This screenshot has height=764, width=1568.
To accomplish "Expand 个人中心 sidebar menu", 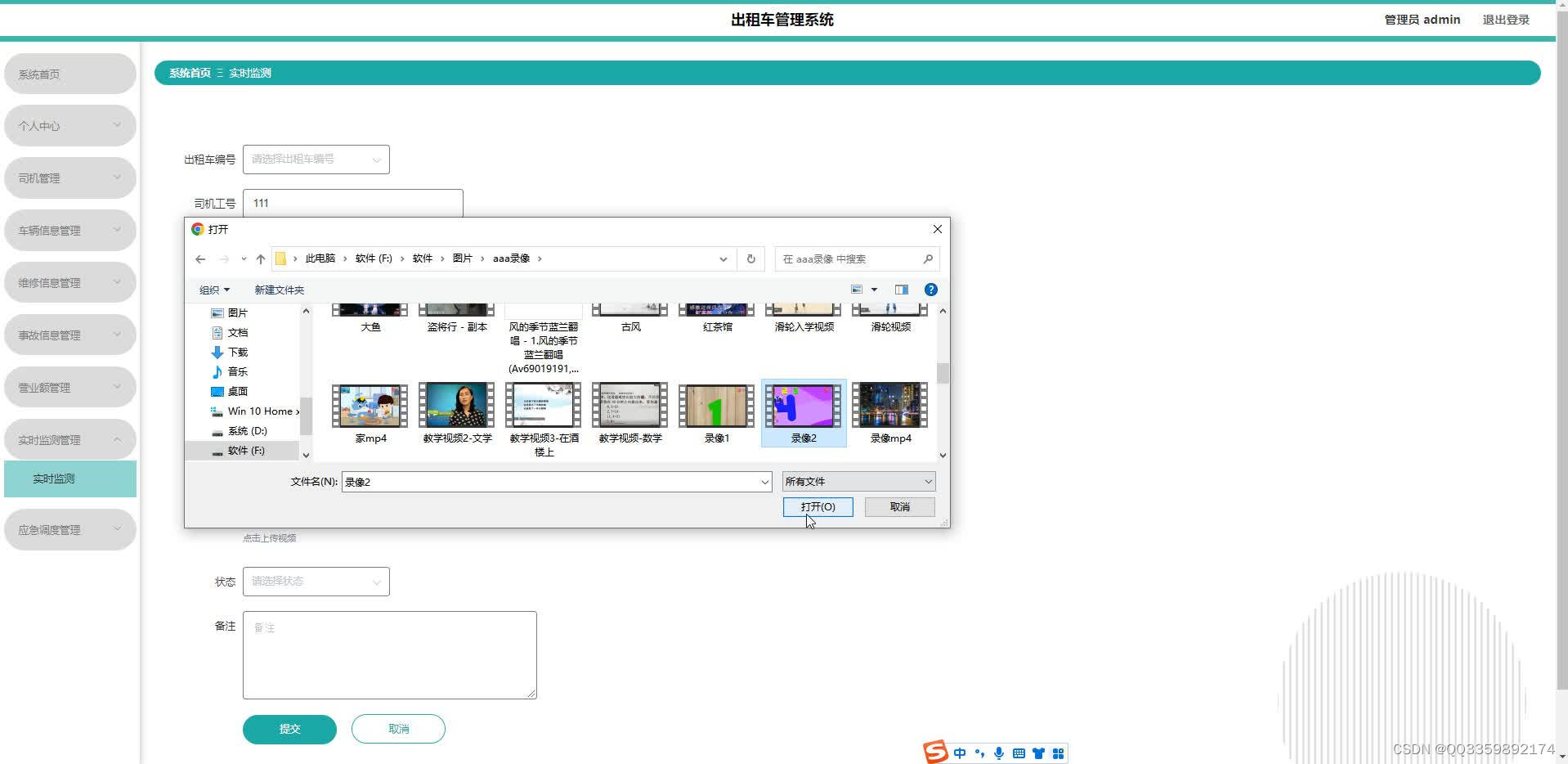I will (70, 125).
